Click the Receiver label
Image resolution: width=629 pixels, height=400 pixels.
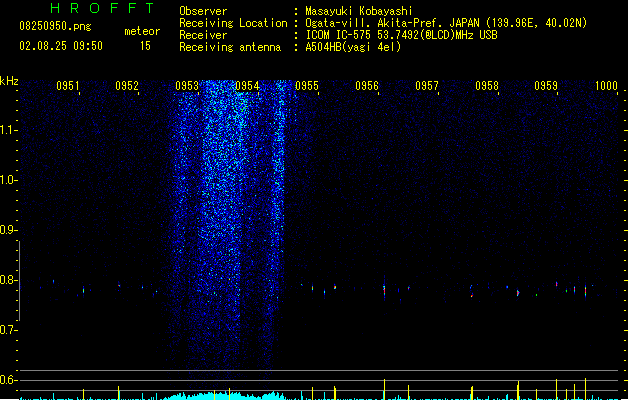point(203,35)
